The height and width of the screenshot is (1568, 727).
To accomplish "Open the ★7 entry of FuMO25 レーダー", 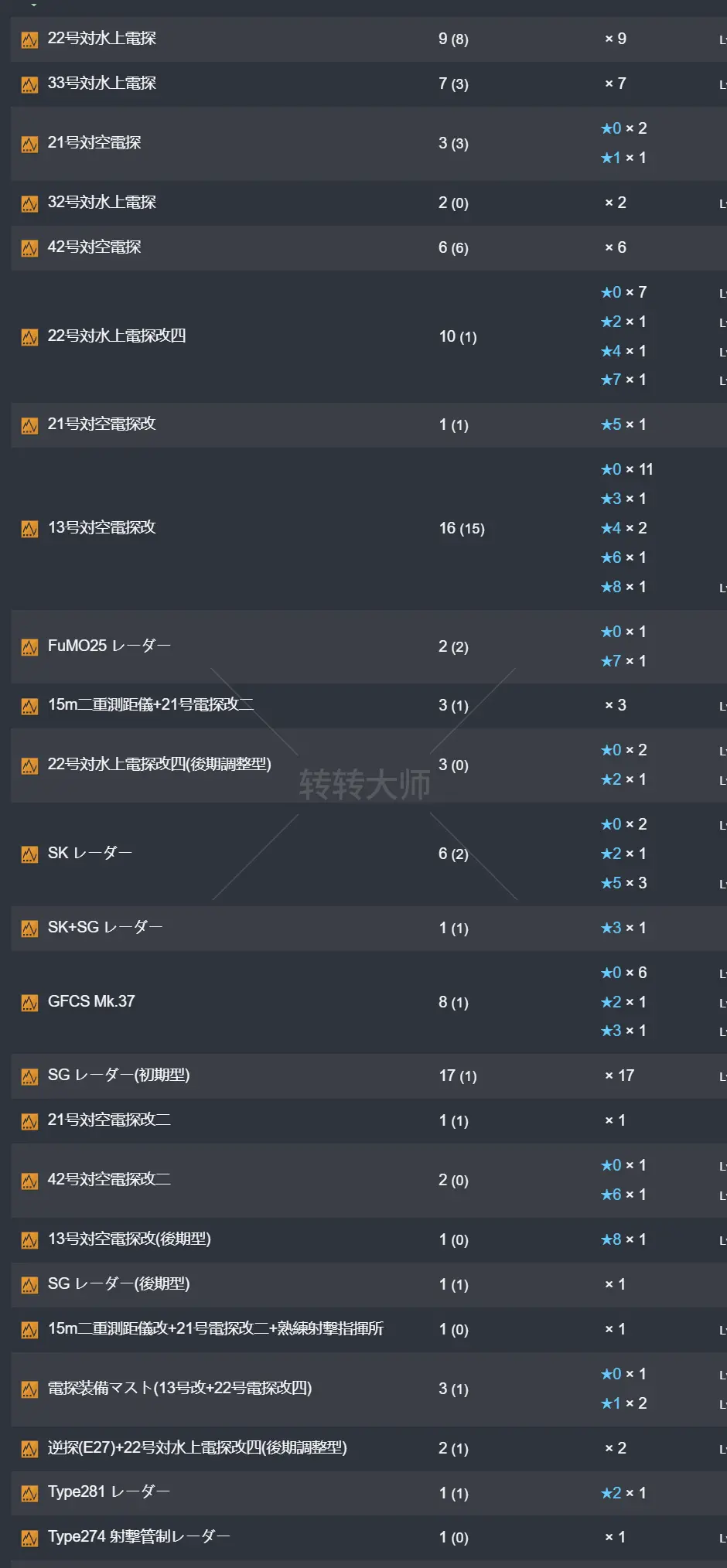I will 622,661.
